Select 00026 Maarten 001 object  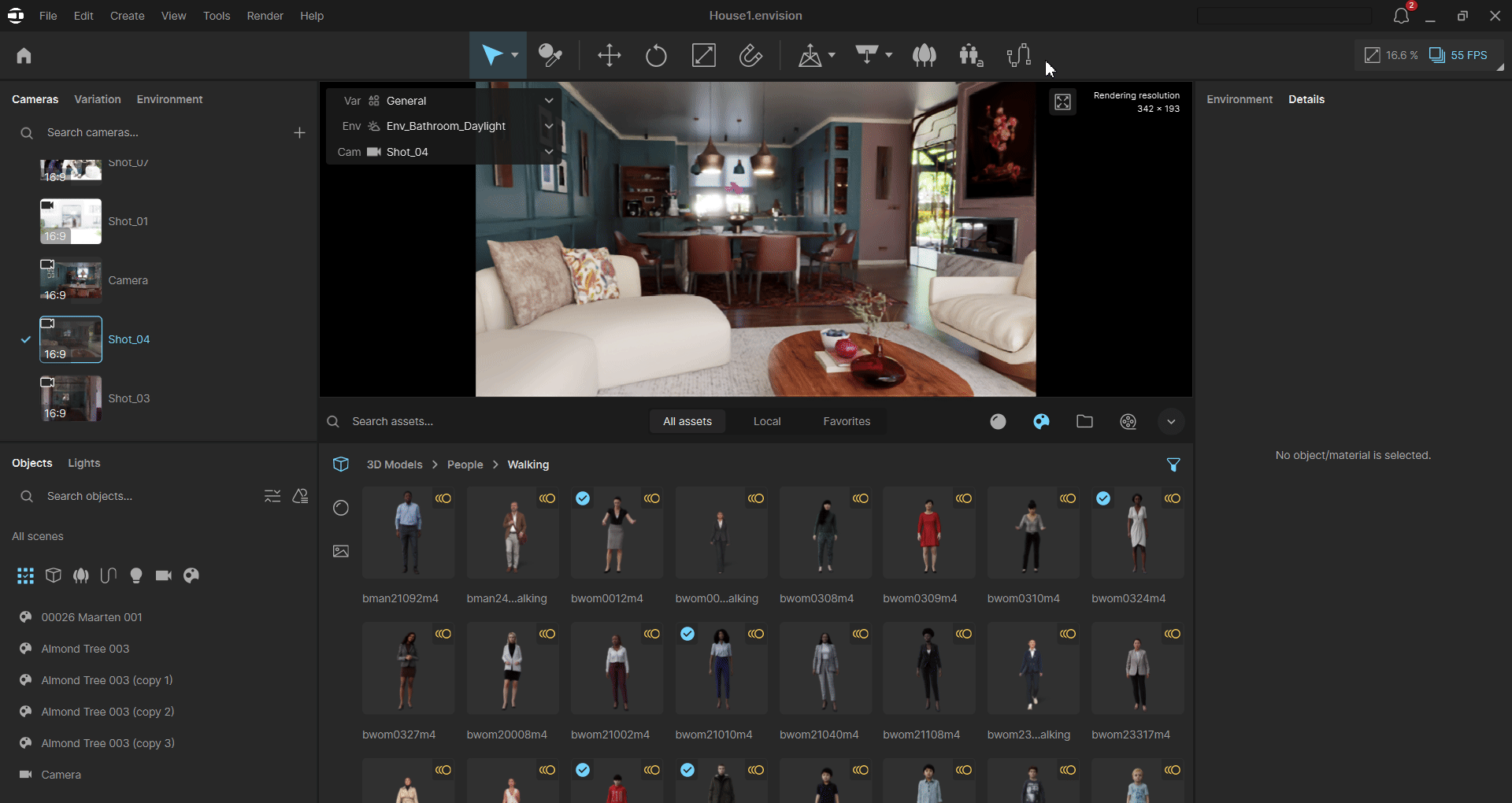click(x=91, y=617)
